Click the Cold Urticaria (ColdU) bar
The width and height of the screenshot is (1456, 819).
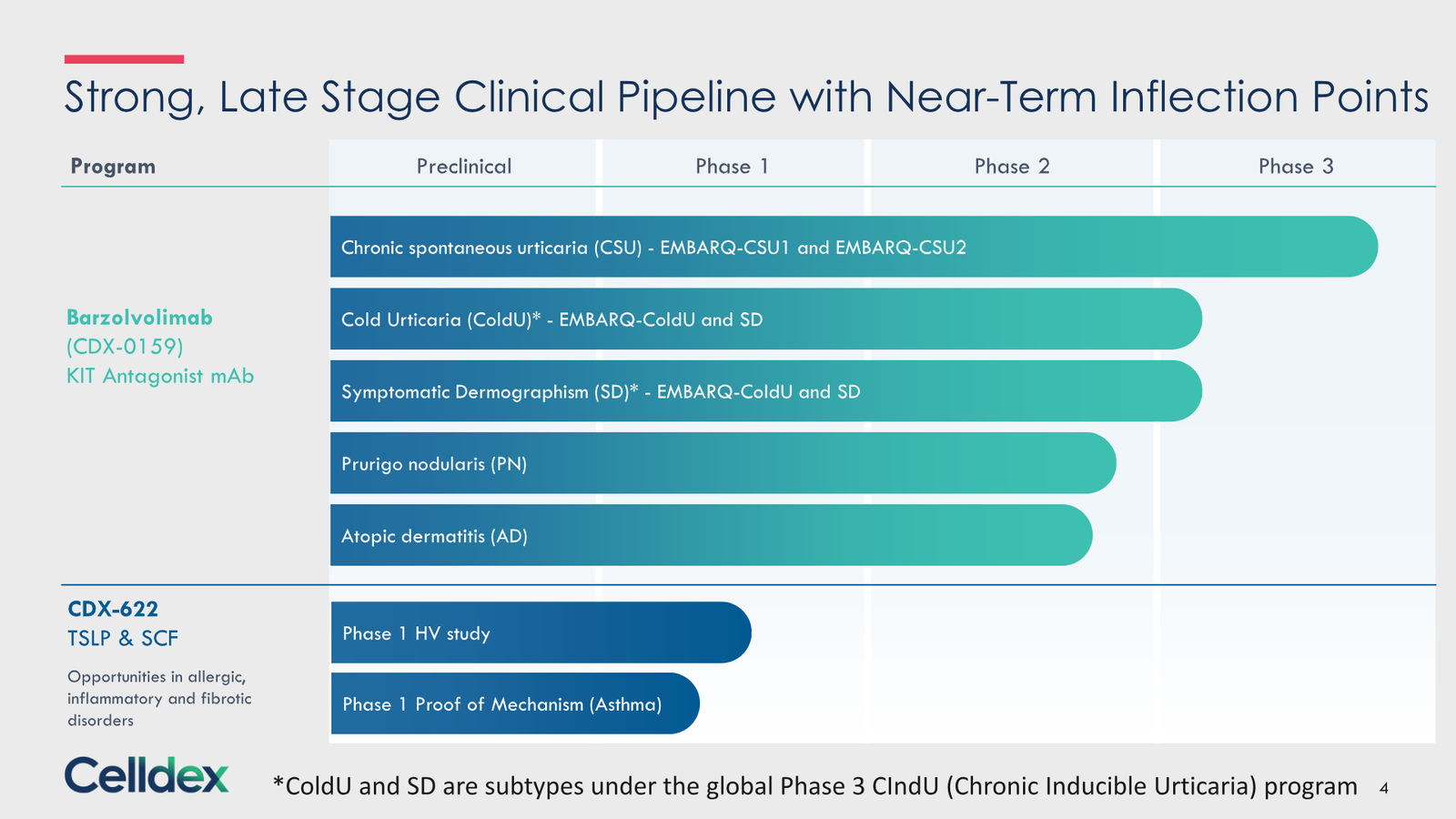click(766, 318)
